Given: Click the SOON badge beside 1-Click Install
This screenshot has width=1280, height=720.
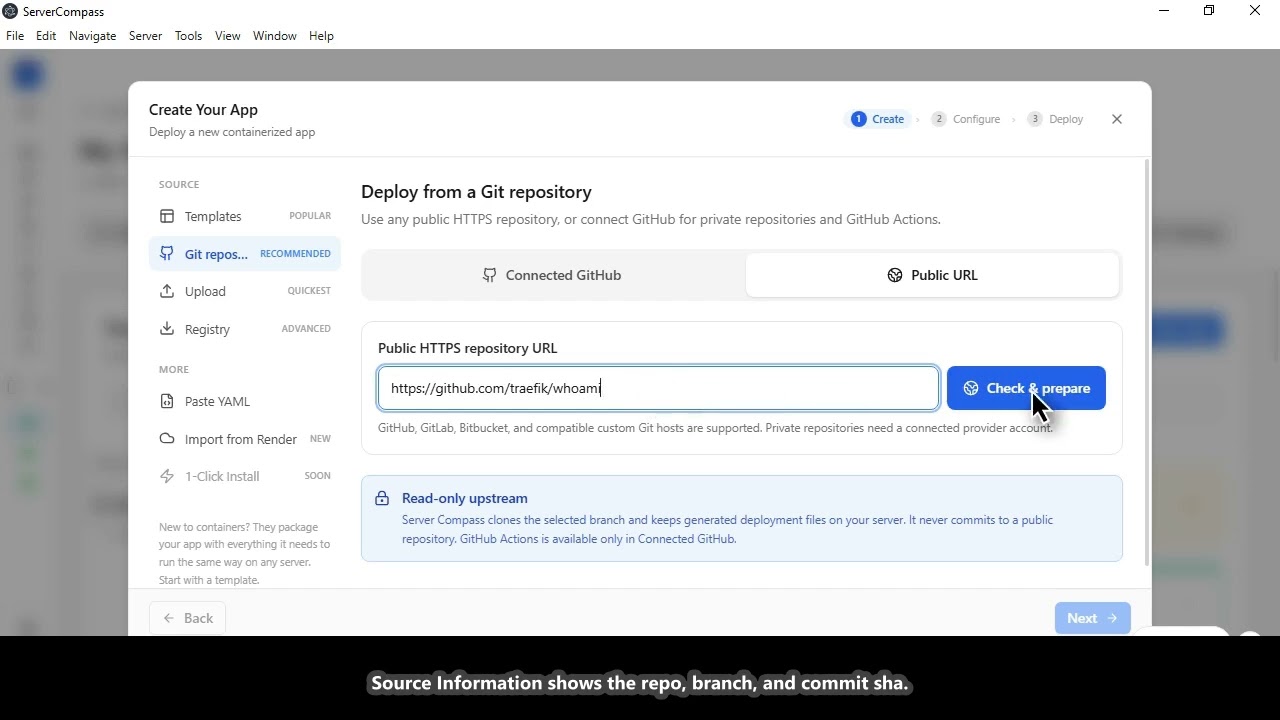Looking at the screenshot, I should [317, 476].
